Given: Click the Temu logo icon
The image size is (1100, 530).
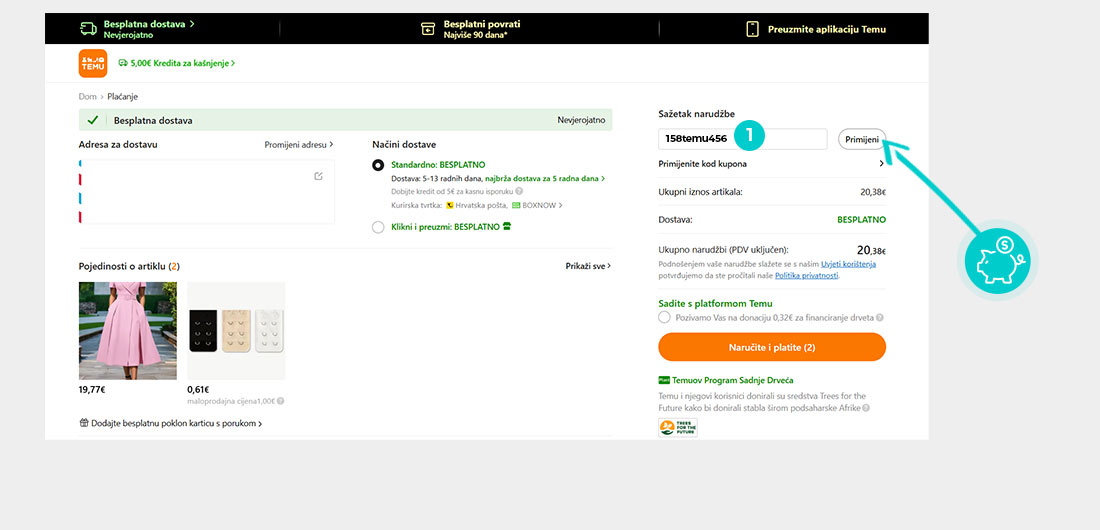Looking at the screenshot, I should [x=93, y=63].
